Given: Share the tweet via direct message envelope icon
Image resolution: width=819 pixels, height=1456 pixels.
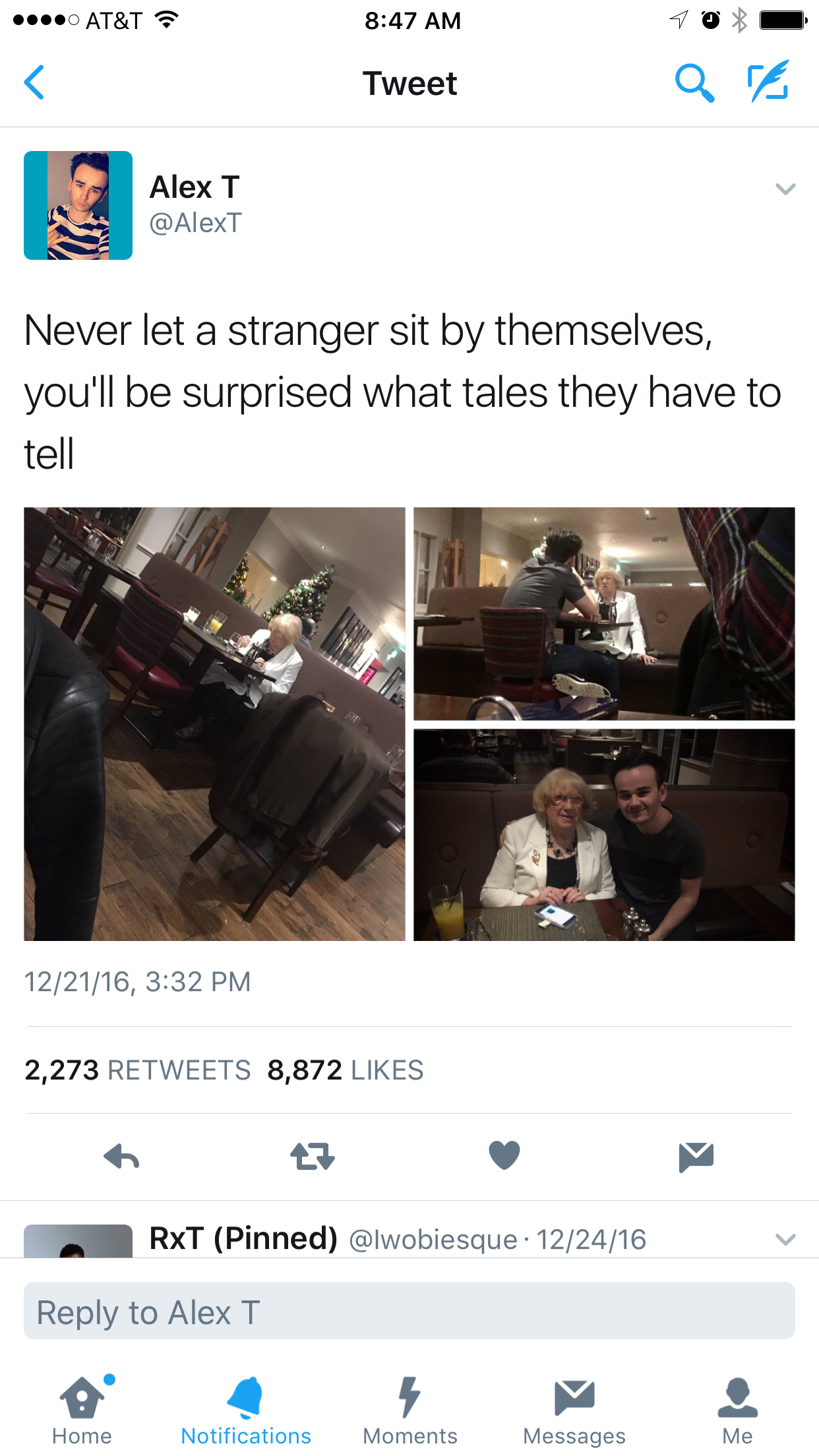Looking at the screenshot, I should [696, 1157].
